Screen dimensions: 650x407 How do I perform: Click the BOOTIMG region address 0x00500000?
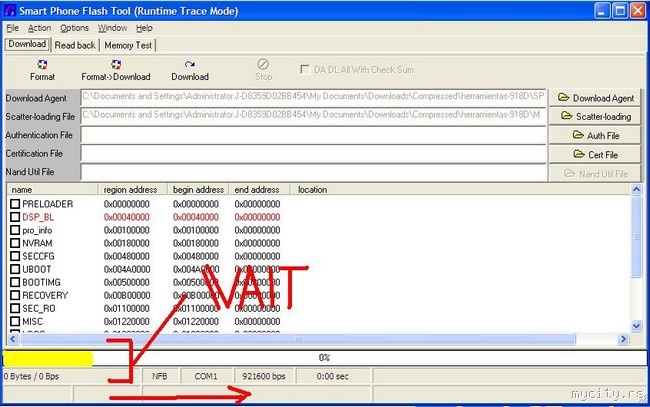click(126, 282)
